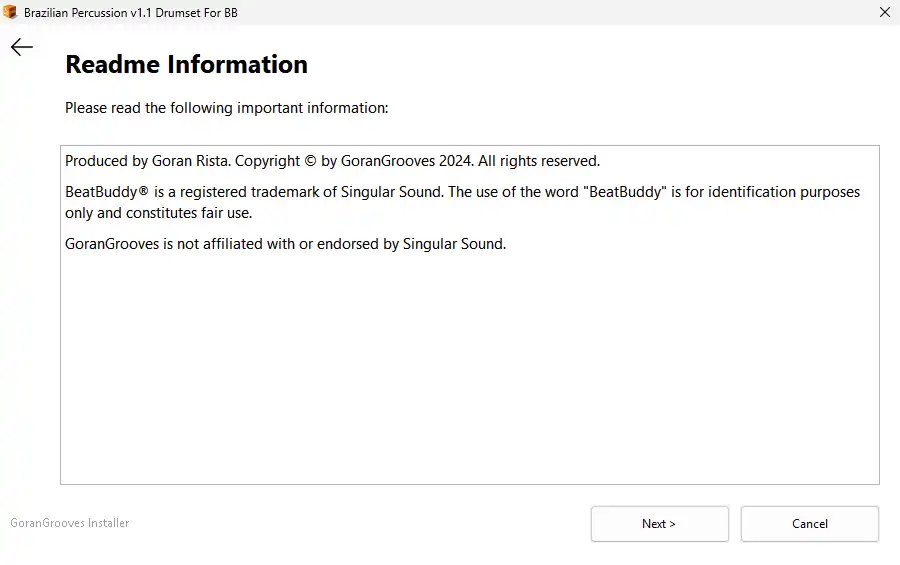The width and height of the screenshot is (900, 565).
Task: Click the copyright © symbol in readme
Action: [311, 161]
